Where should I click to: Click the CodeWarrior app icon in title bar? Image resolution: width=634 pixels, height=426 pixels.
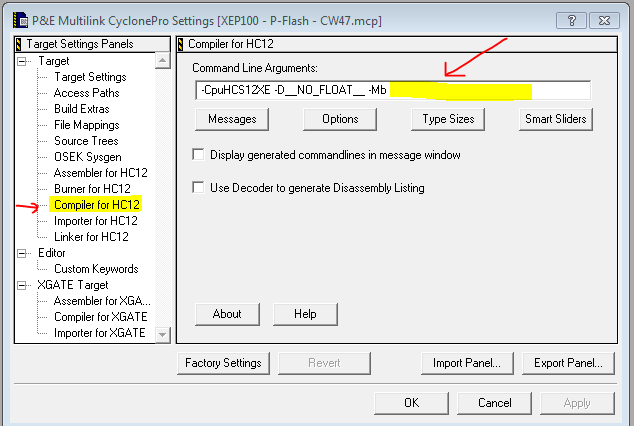coord(20,21)
